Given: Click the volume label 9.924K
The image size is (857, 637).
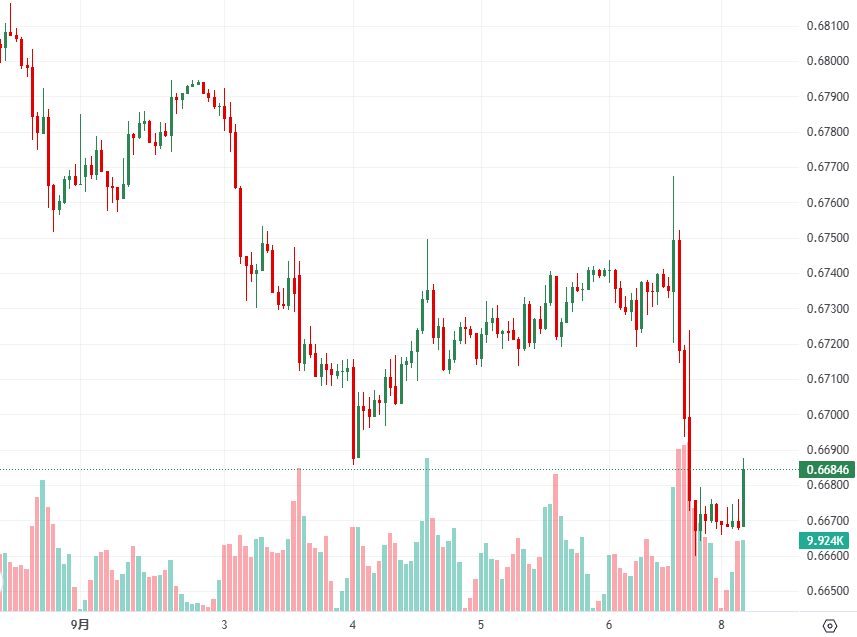Looking at the screenshot, I should pyautogui.click(x=826, y=541).
